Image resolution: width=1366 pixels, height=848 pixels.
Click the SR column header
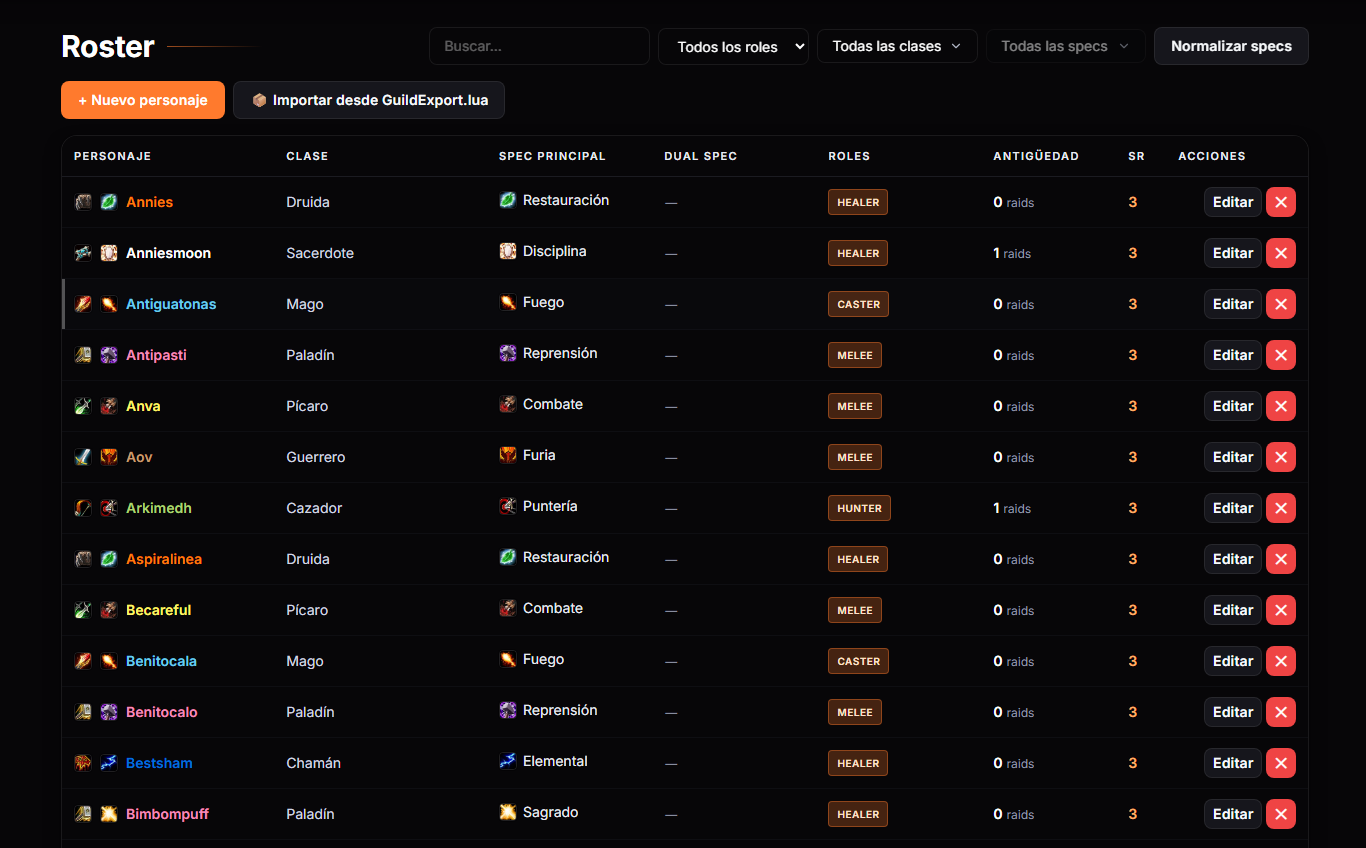pos(1136,156)
